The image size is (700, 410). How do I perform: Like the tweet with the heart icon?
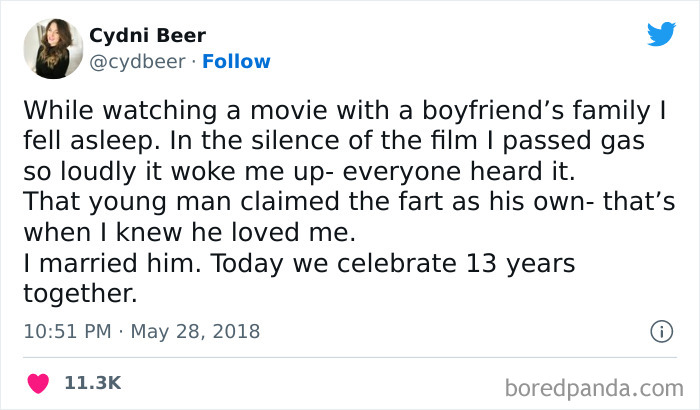pos(40,382)
